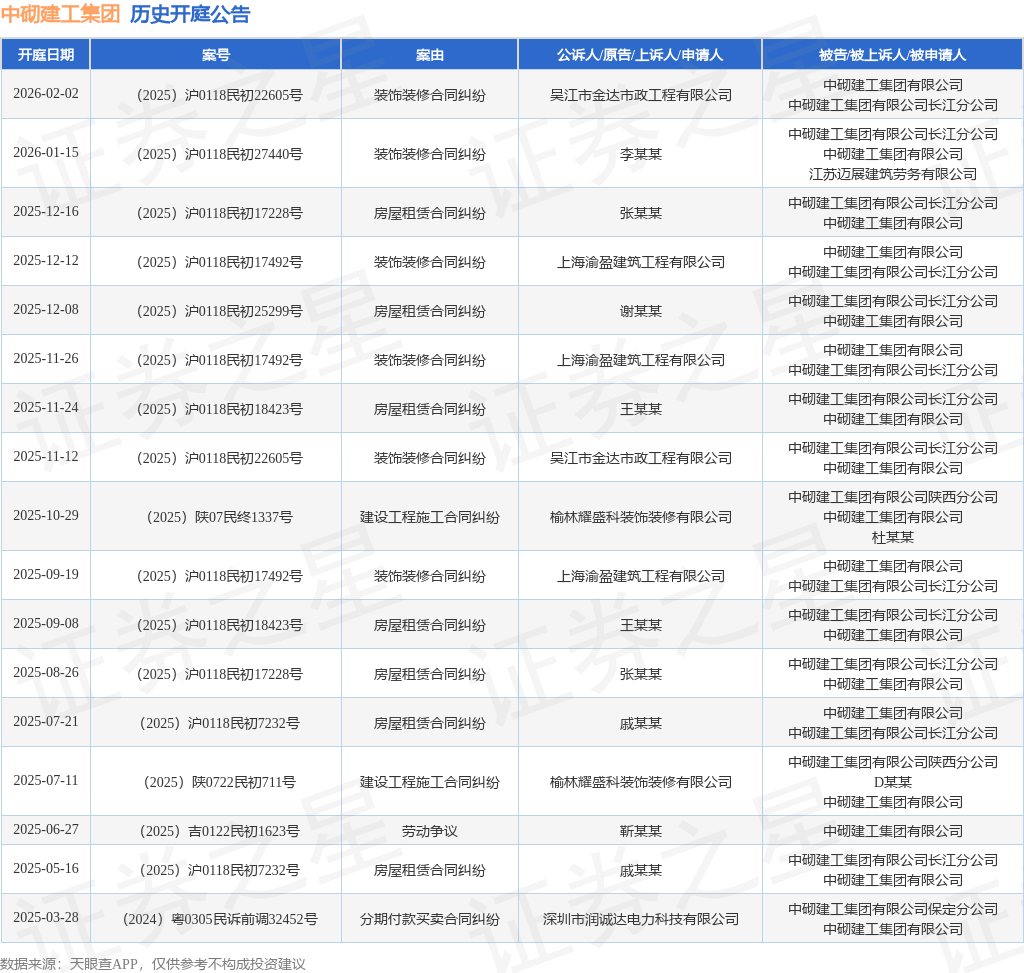
Task: Click the 数据来源 footer note
Action: tap(153, 964)
